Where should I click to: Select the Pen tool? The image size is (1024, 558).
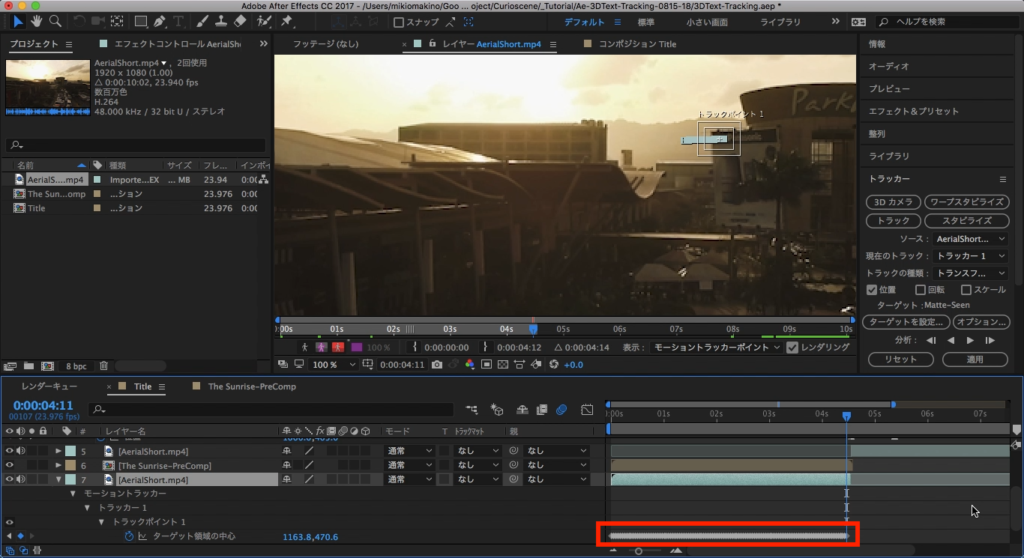161,21
